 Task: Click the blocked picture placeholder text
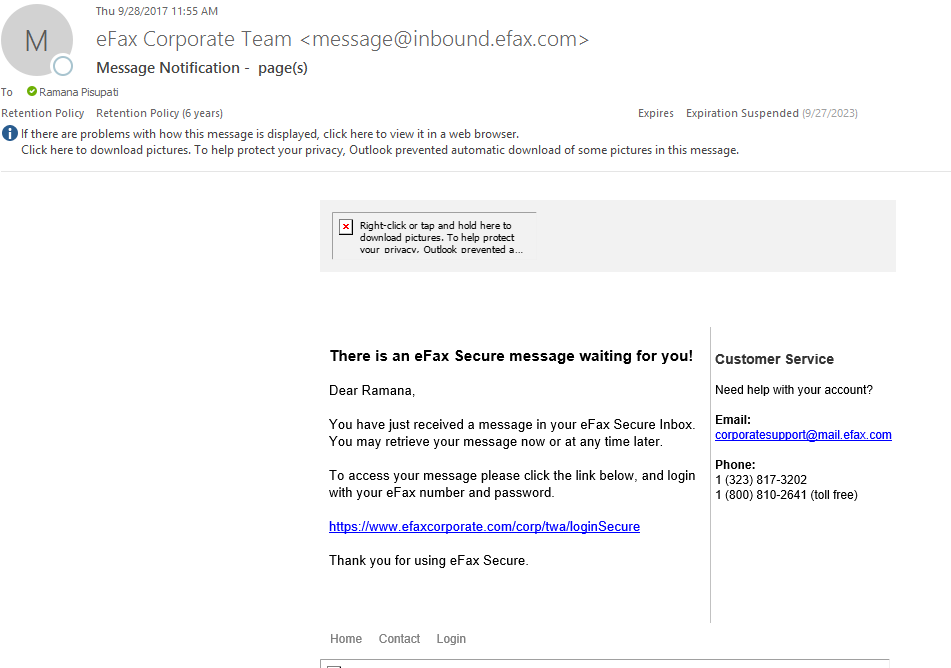click(438, 237)
